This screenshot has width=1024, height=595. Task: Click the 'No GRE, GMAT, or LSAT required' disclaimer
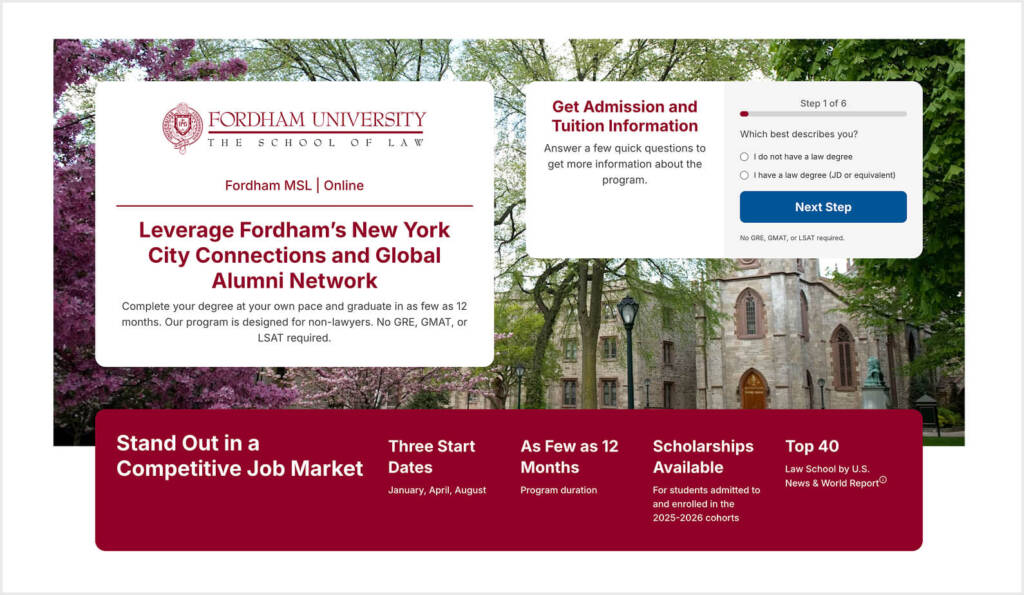[791, 237]
